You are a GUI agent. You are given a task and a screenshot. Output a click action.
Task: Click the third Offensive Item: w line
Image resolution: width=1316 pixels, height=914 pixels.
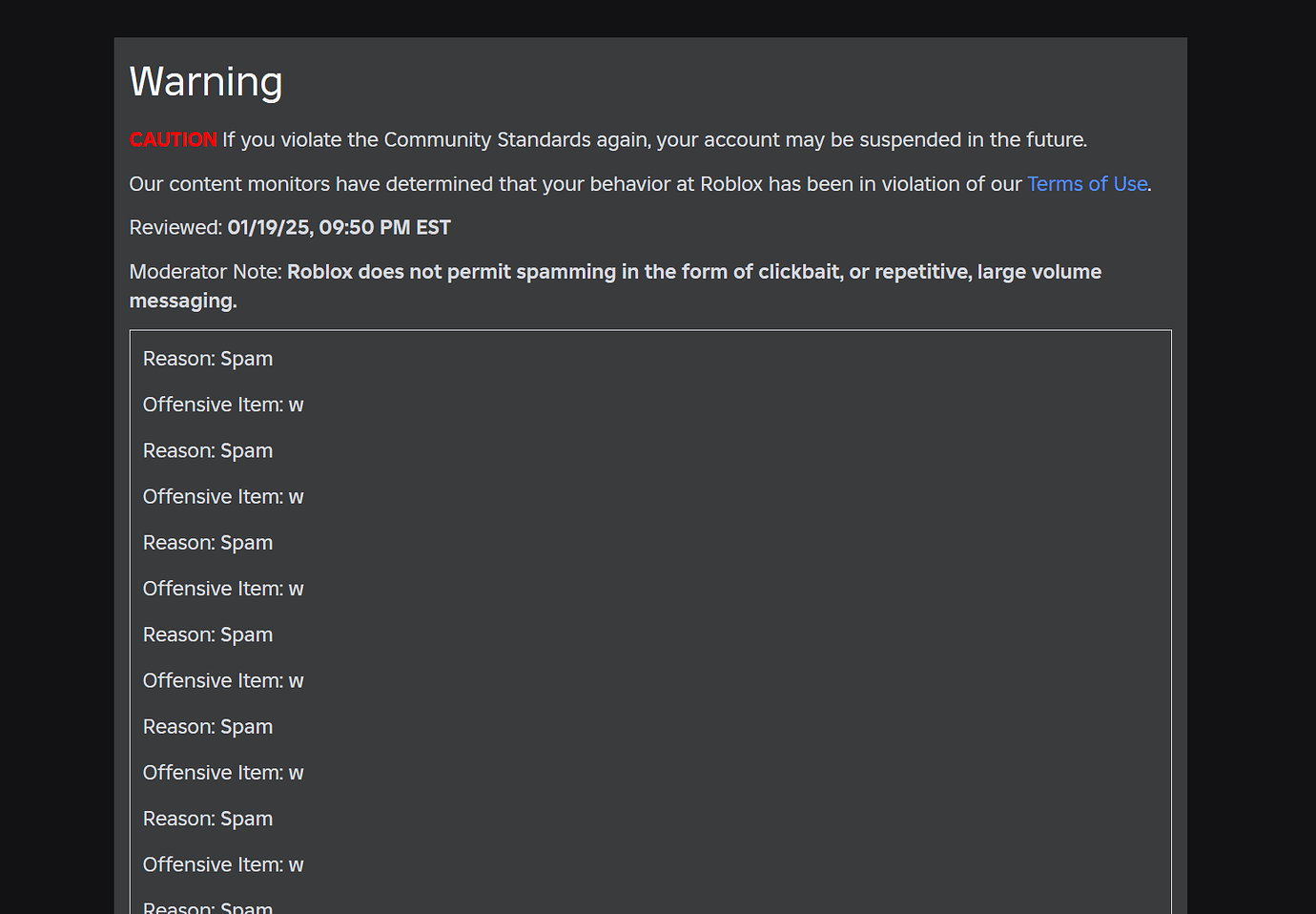223,589
